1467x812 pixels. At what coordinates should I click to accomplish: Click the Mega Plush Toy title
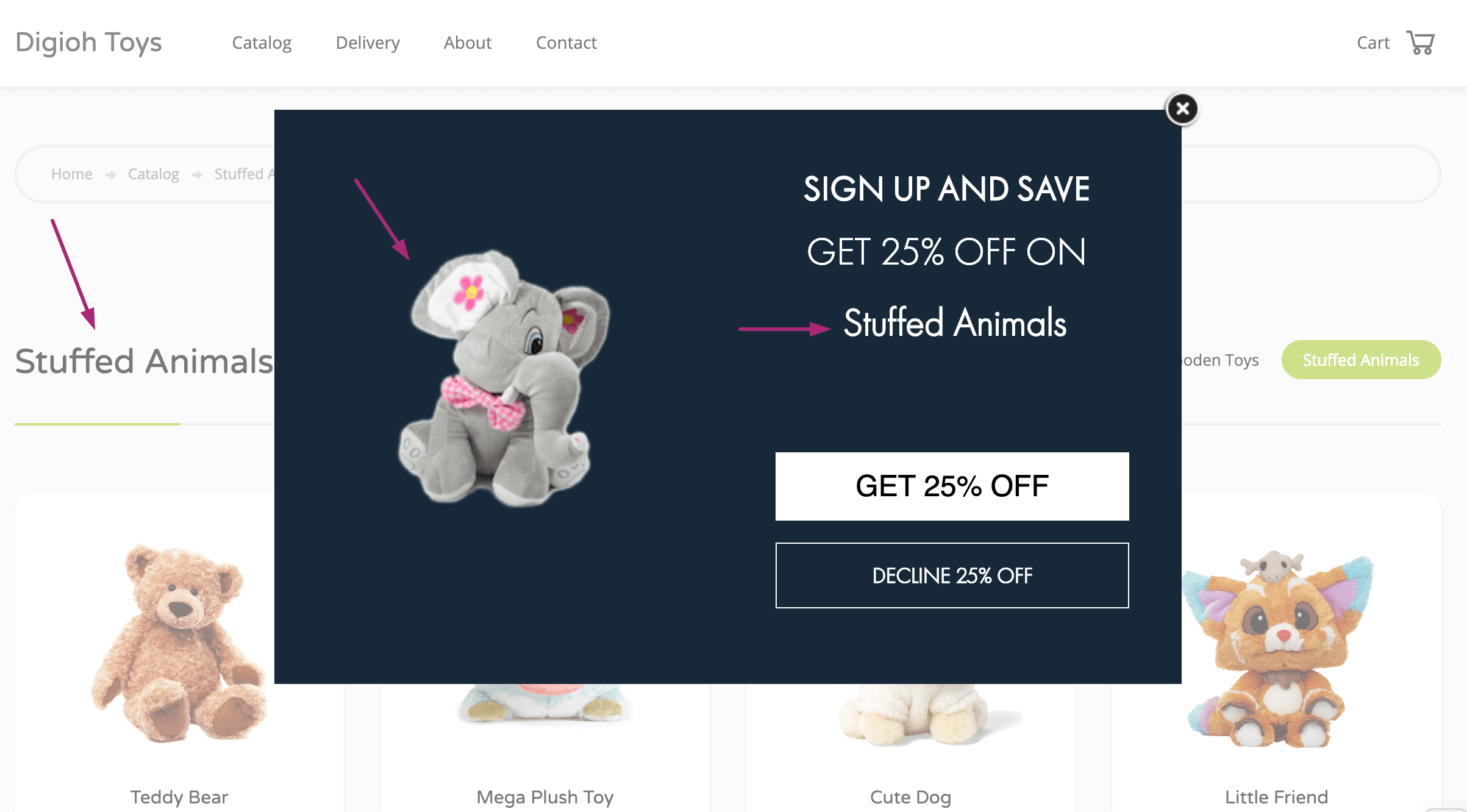pyautogui.click(x=545, y=797)
